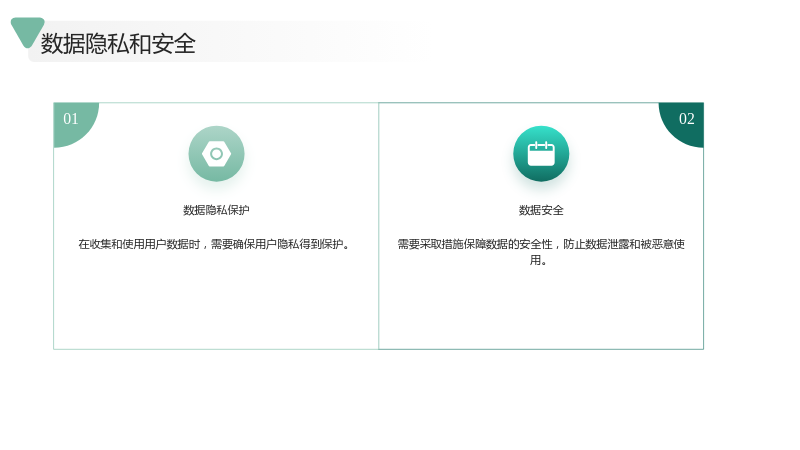
Task: Select the calendar icon in card 02
Action: [541, 154]
